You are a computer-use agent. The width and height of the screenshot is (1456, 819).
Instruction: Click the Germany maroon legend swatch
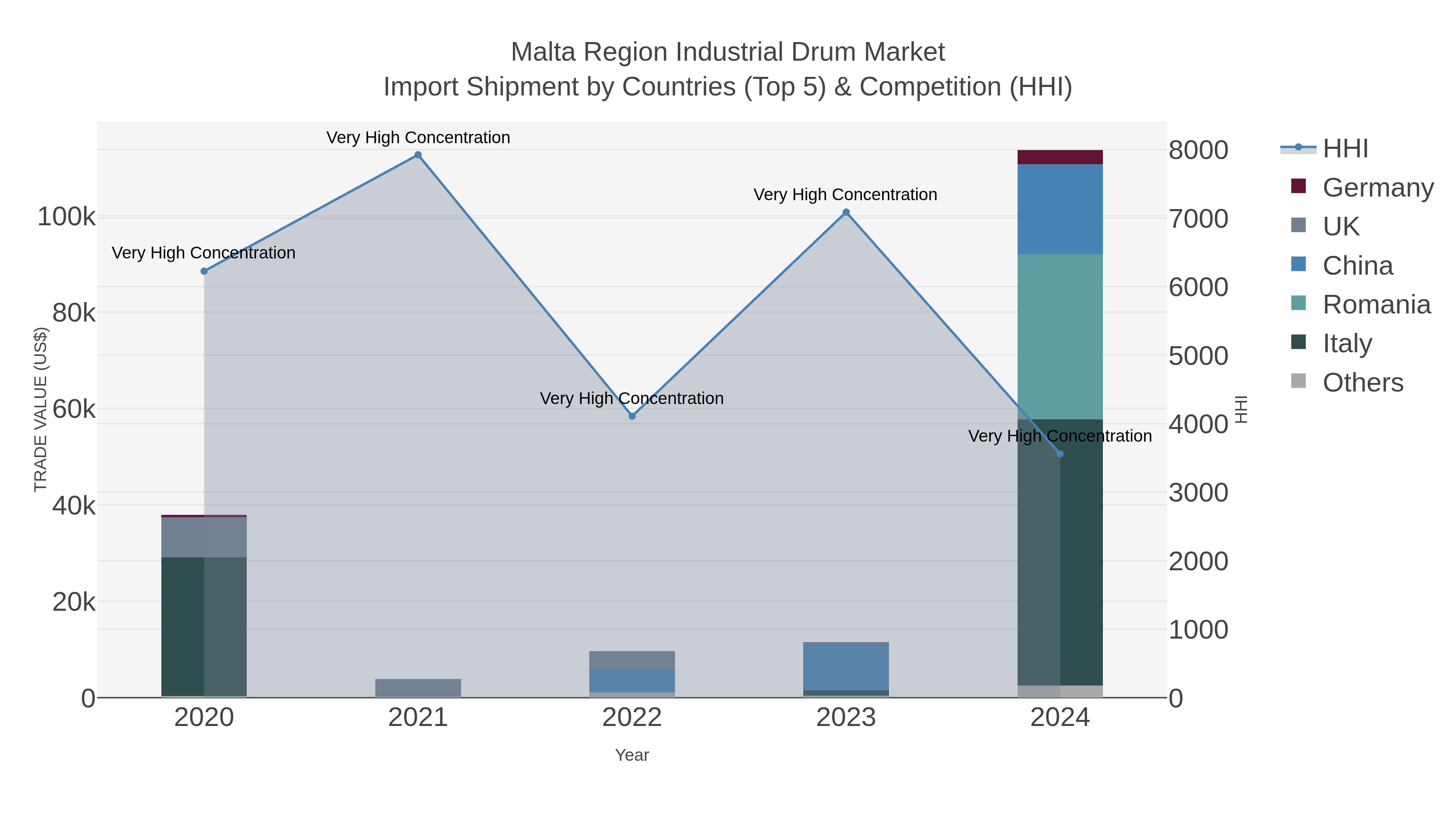tap(1299, 186)
